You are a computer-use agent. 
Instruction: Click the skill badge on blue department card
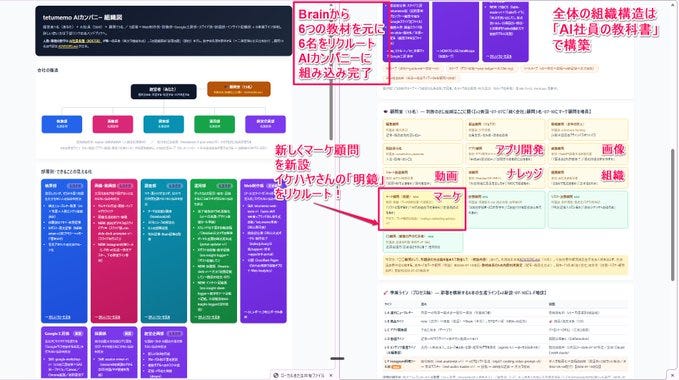click(x=75, y=186)
